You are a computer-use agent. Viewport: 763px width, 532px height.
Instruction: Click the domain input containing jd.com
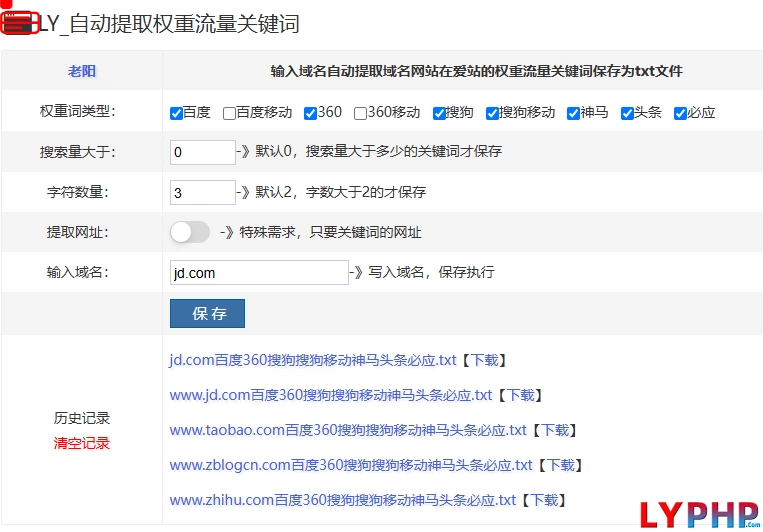pos(258,272)
